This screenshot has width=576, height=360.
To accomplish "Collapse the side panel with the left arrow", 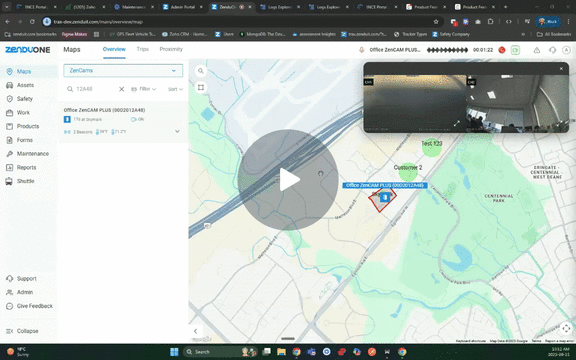I will [x=195, y=331].
